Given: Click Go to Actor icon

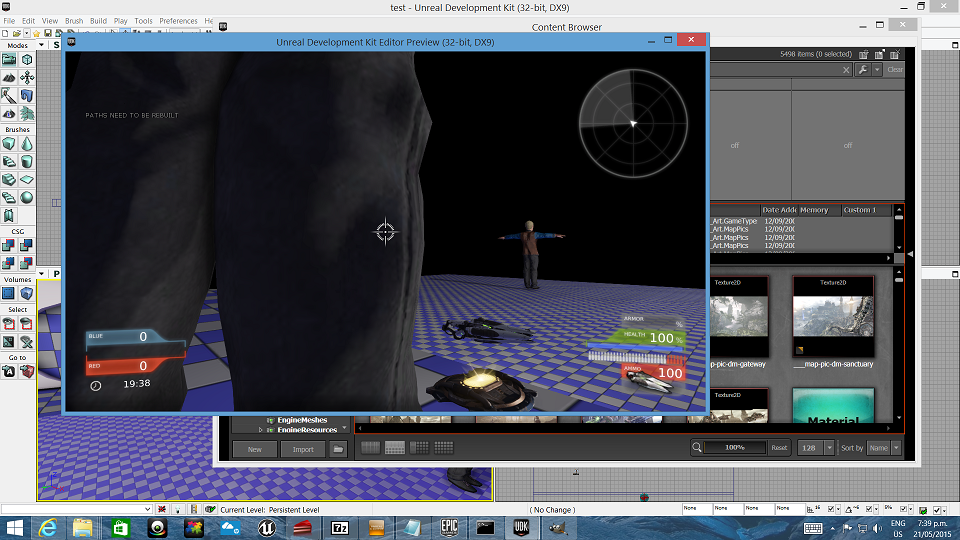Looking at the screenshot, I should pyautogui.click(x=9, y=372).
